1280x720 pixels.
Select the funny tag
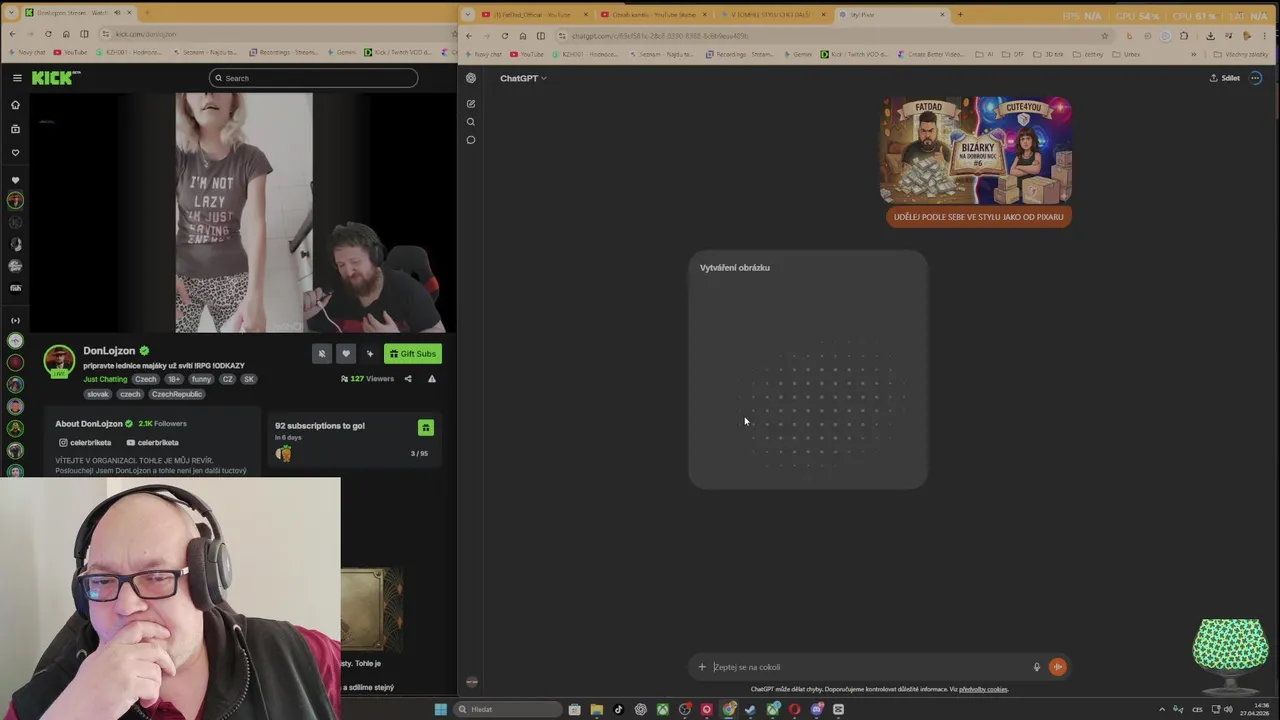coord(202,379)
